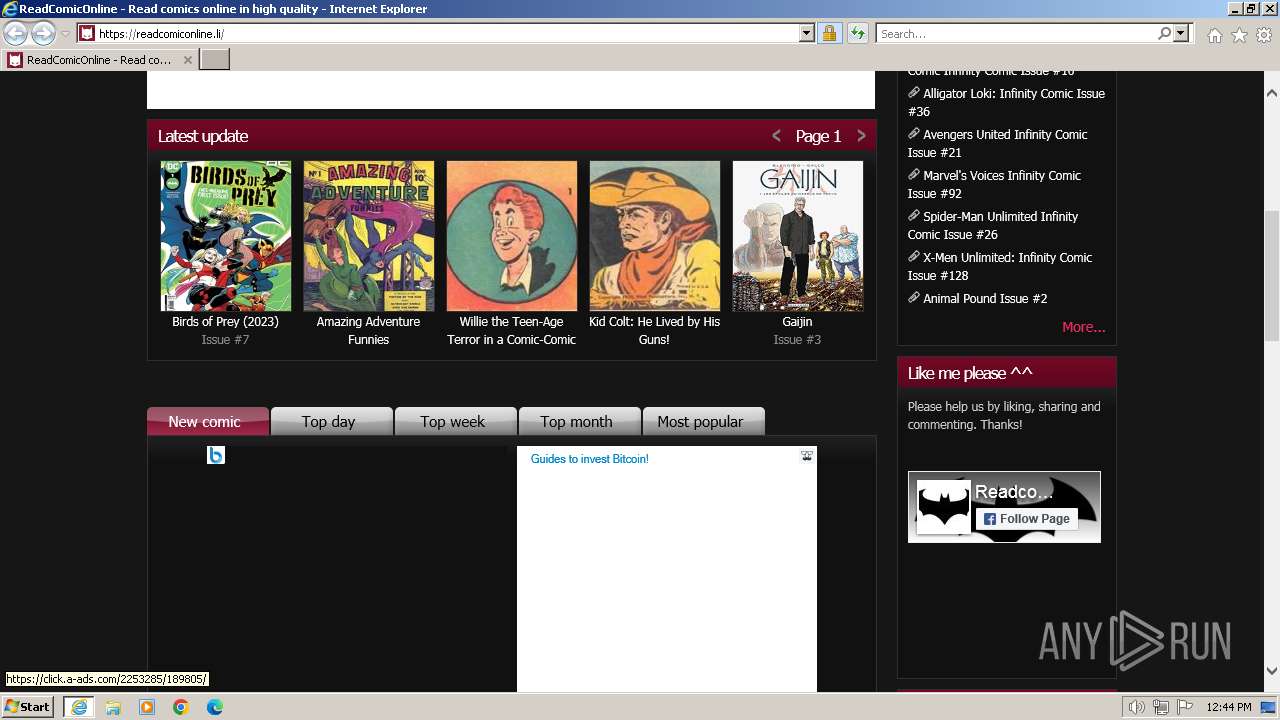1280x720 pixels.
Task: Switch to Top week tab
Action: [x=455, y=421]
